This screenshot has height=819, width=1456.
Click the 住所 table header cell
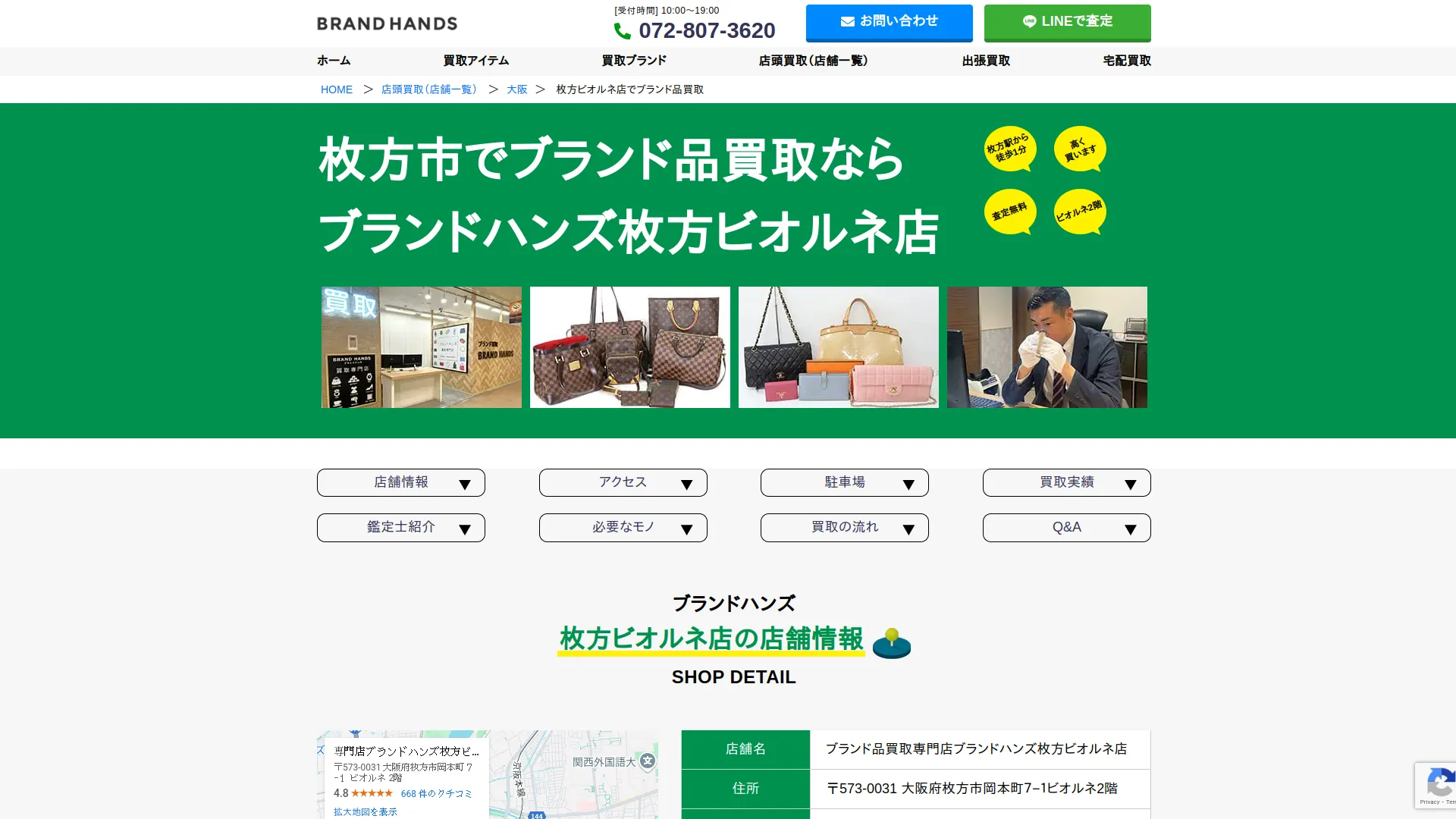(x=745, y=789)
